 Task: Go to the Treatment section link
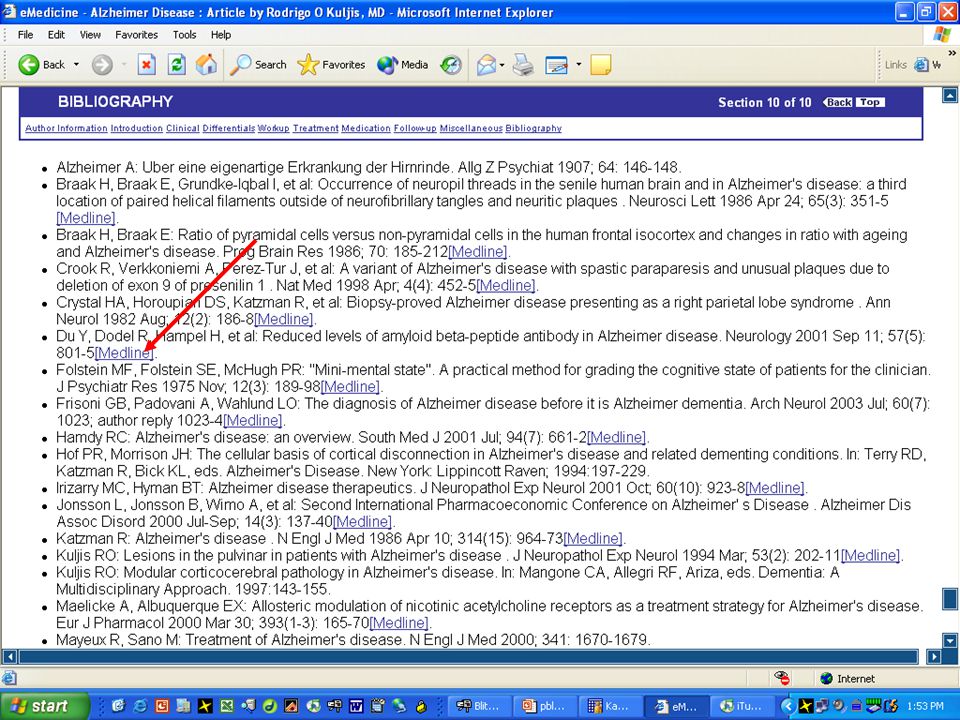click(x=315, y=128)
